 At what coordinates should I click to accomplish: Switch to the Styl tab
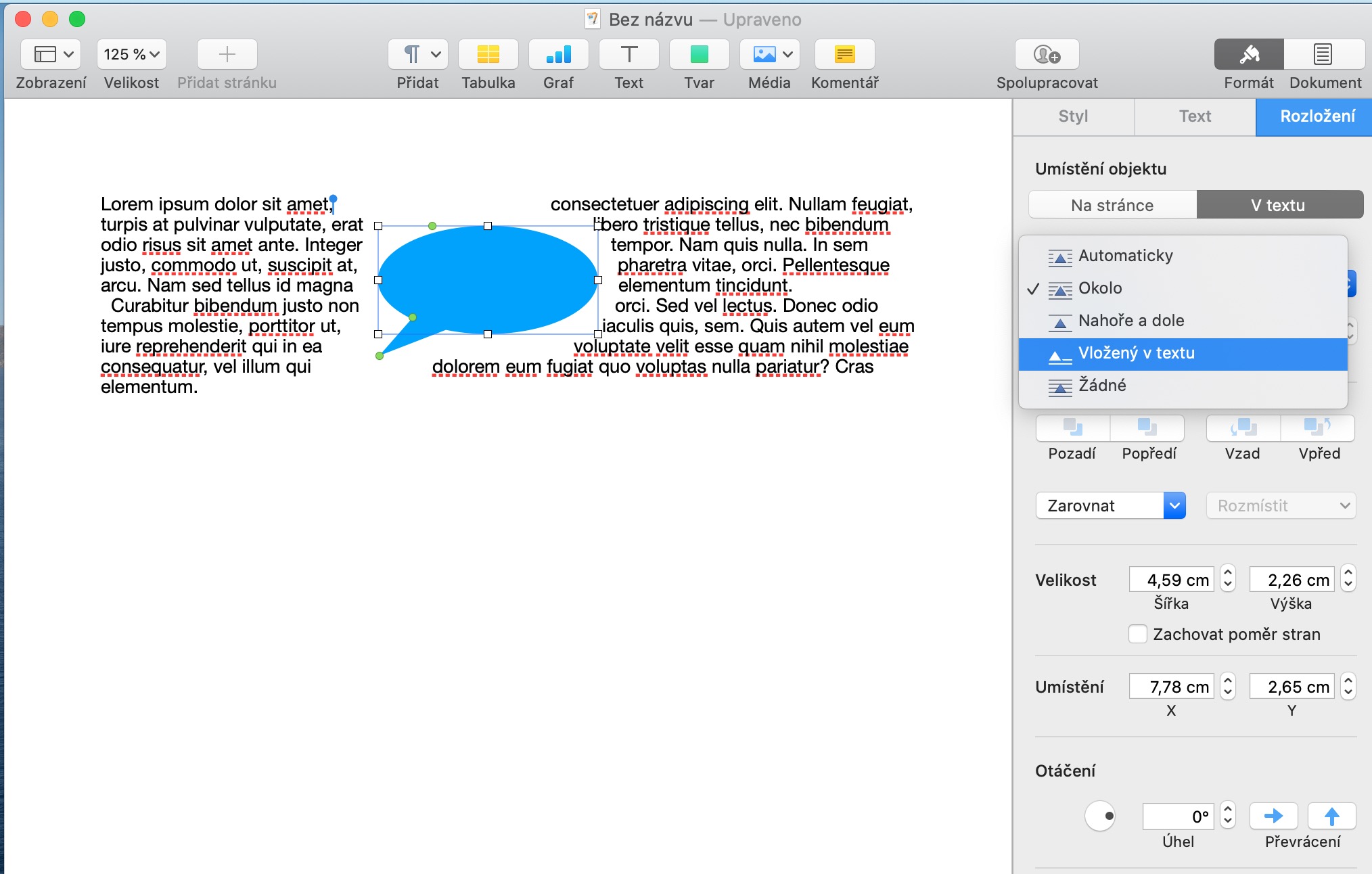point(1073,116)
